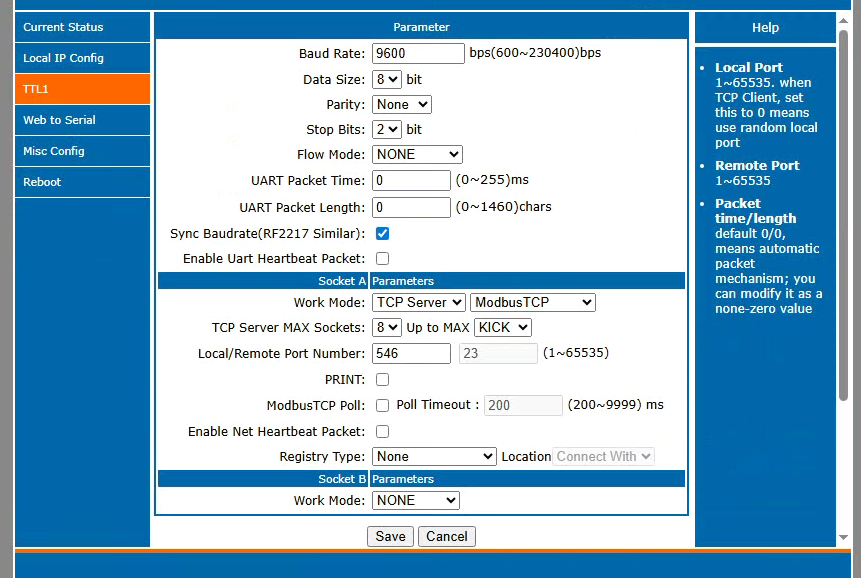This screenshot has height=578, width=861.
Task: Click the Baud Rate input field
Action: click(418, 53)
